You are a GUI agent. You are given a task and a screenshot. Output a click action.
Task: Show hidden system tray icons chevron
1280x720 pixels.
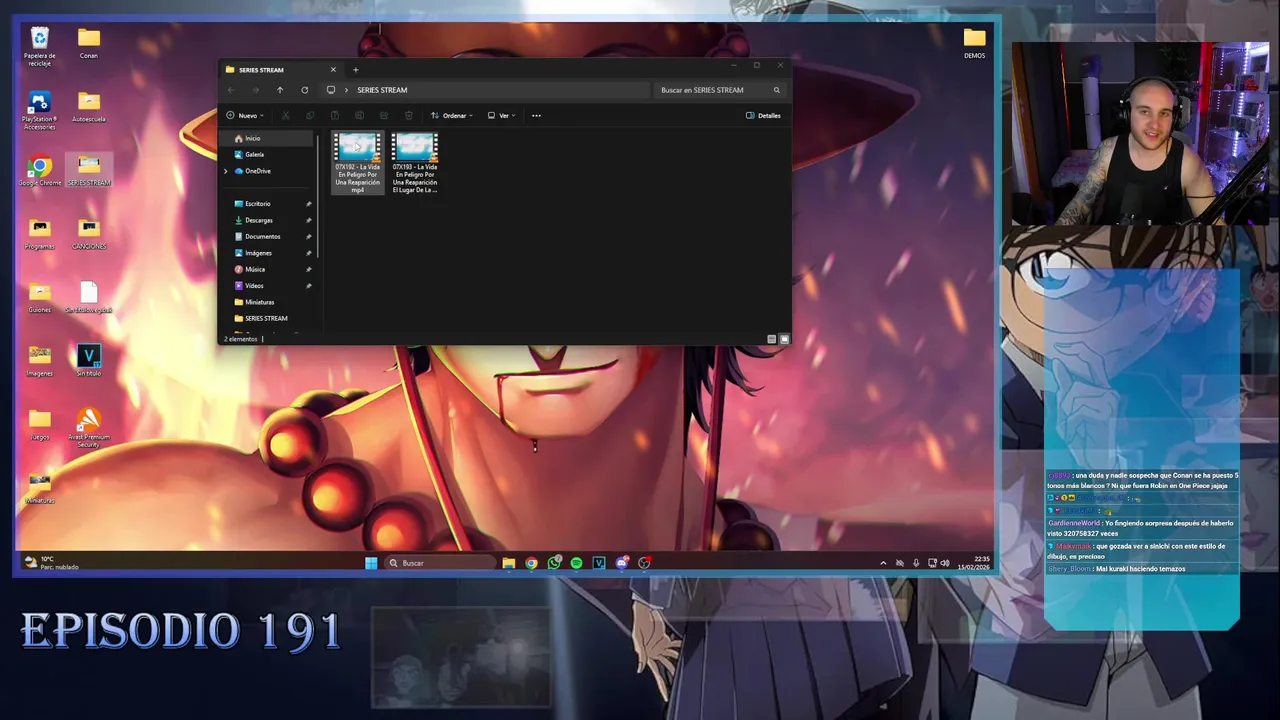(x=882, y=563)
